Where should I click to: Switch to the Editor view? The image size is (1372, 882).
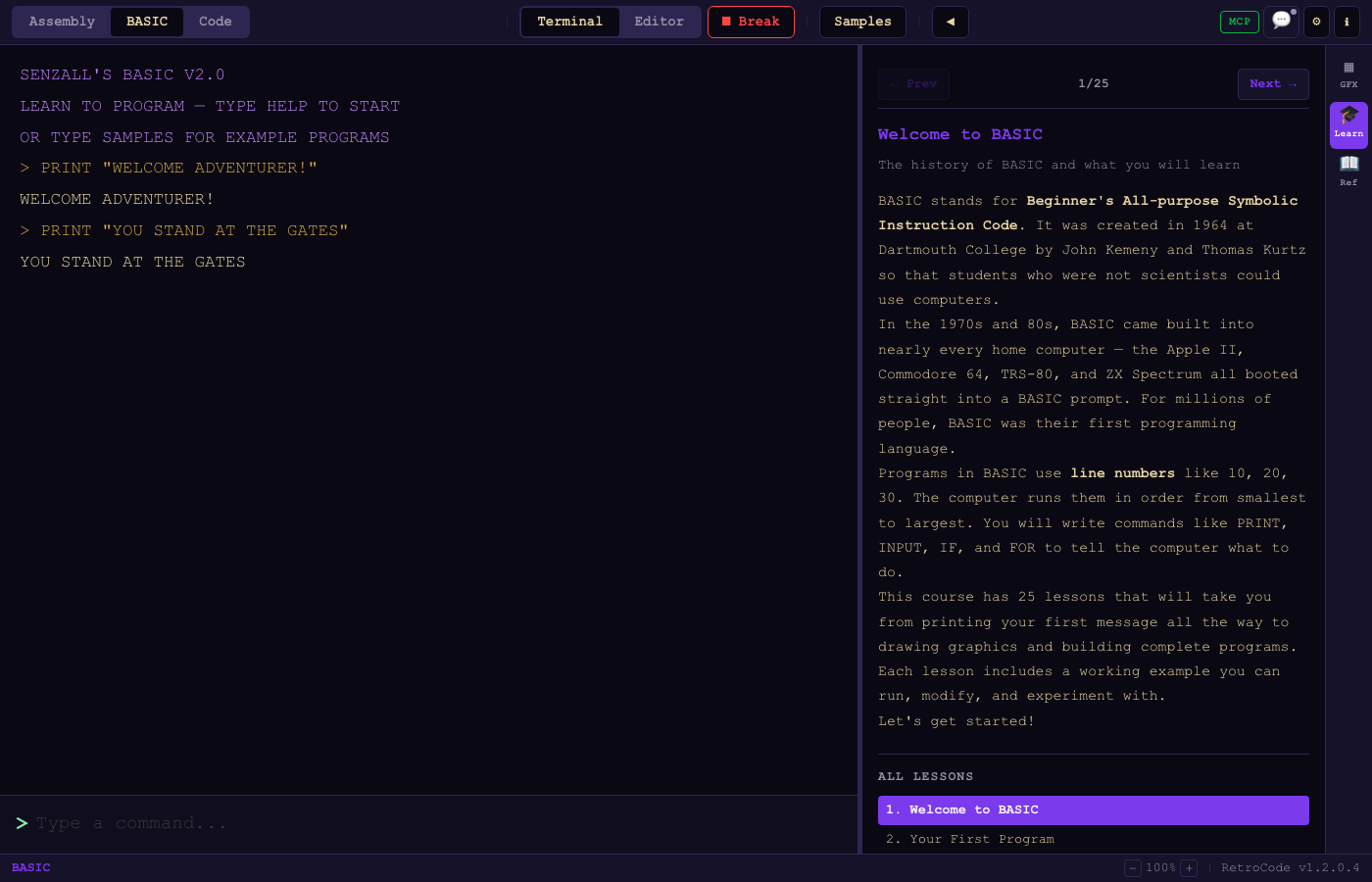pos(659,21)
